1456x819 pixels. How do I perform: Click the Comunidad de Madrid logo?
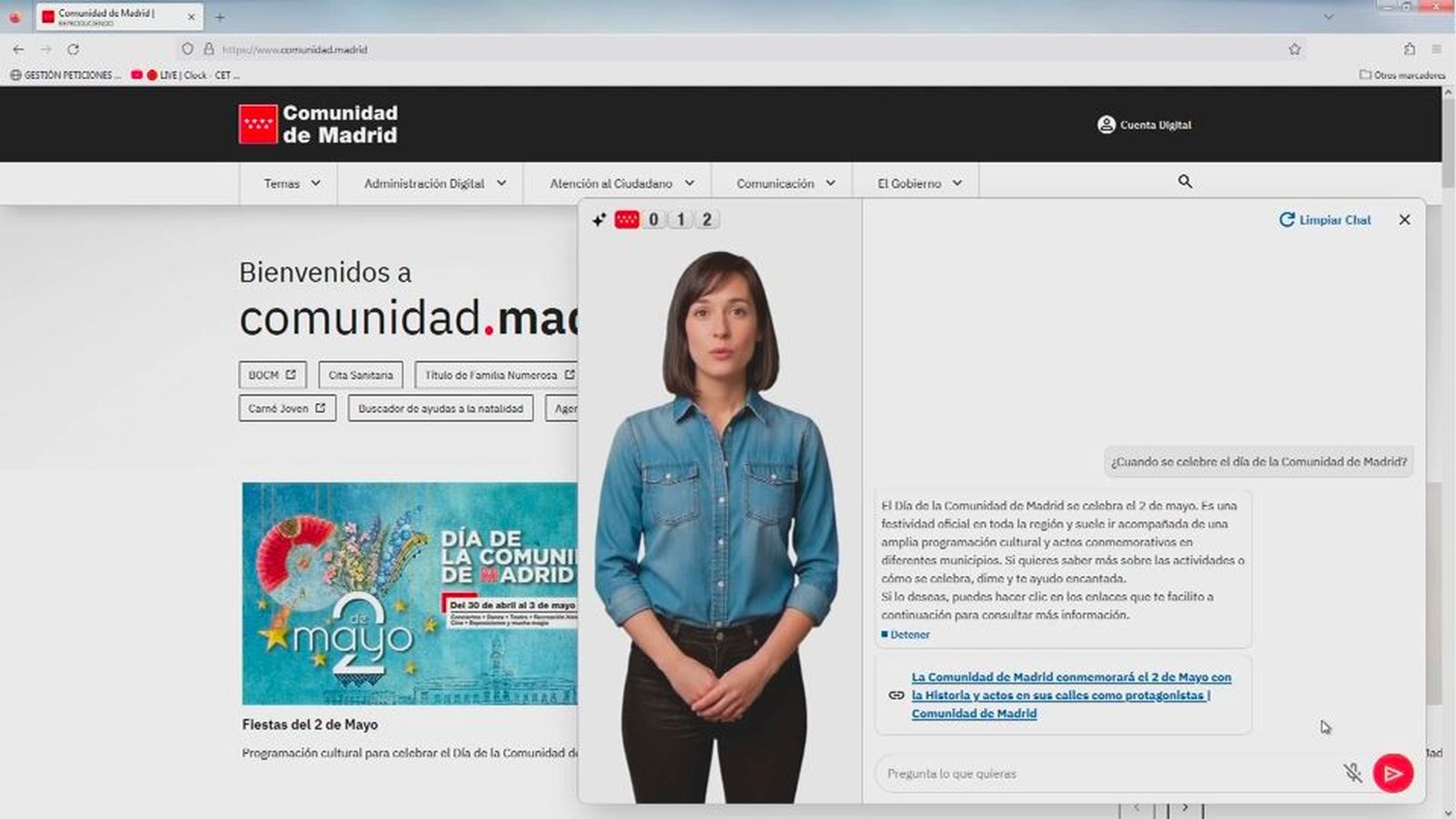(318, 125)
